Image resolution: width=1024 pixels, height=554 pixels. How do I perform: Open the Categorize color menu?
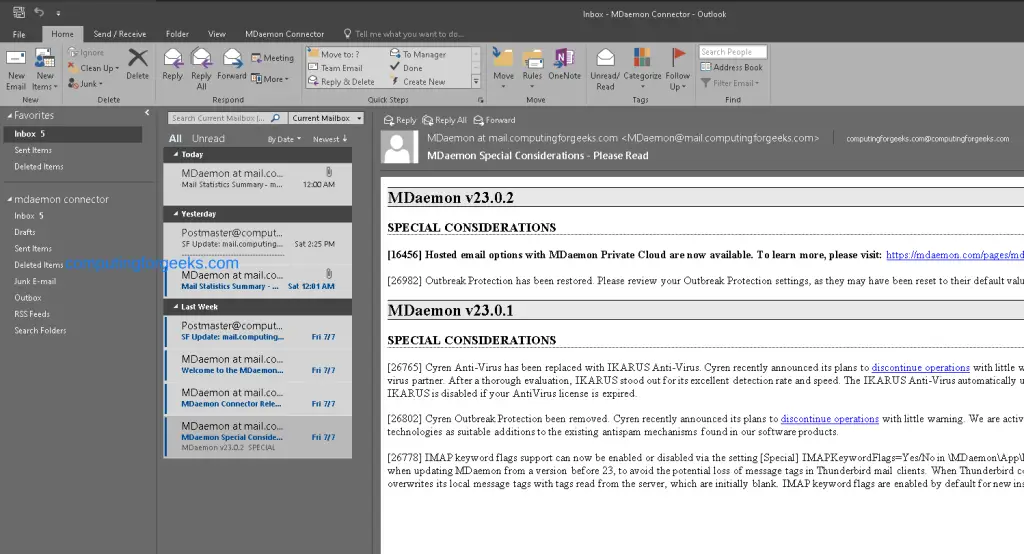click(x=642, y=69)
